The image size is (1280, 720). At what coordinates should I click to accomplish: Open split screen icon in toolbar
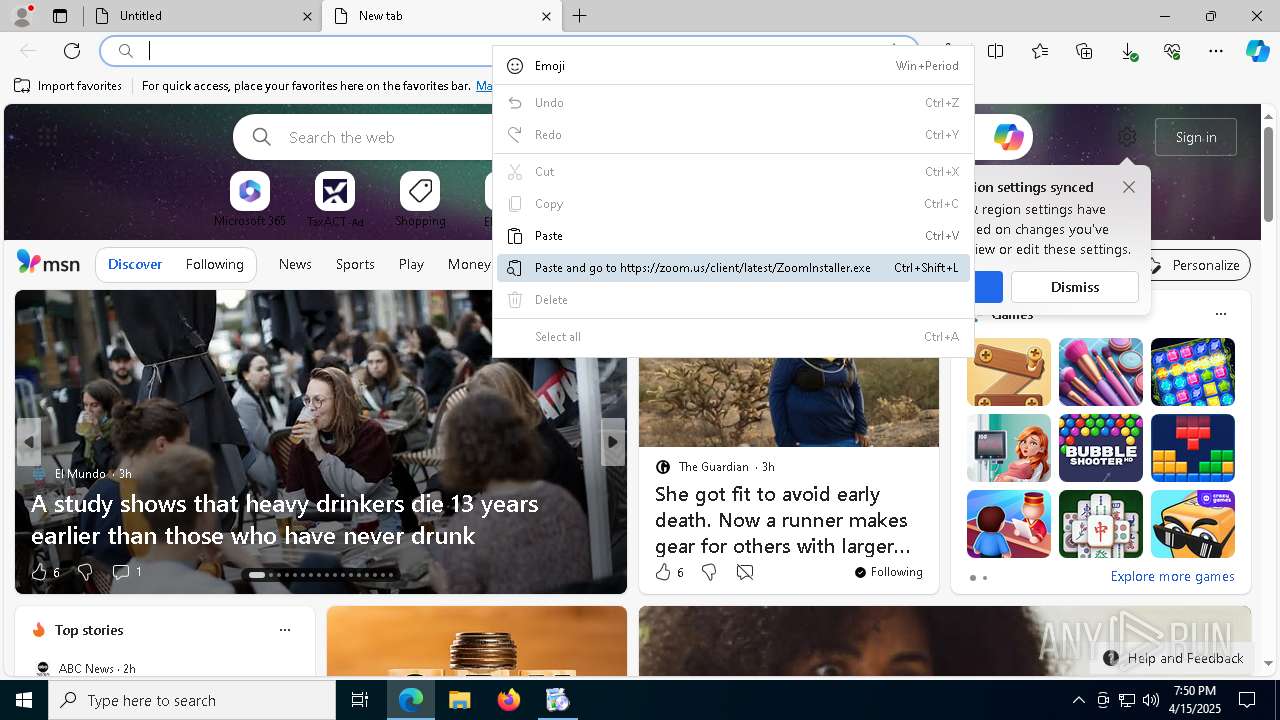pos(996,51)
